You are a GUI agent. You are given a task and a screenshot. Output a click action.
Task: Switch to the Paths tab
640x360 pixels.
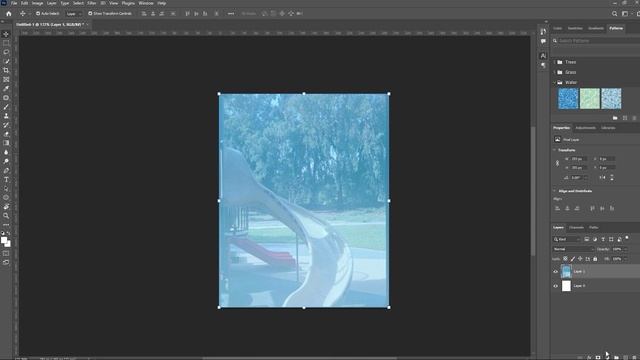[593, 227]
